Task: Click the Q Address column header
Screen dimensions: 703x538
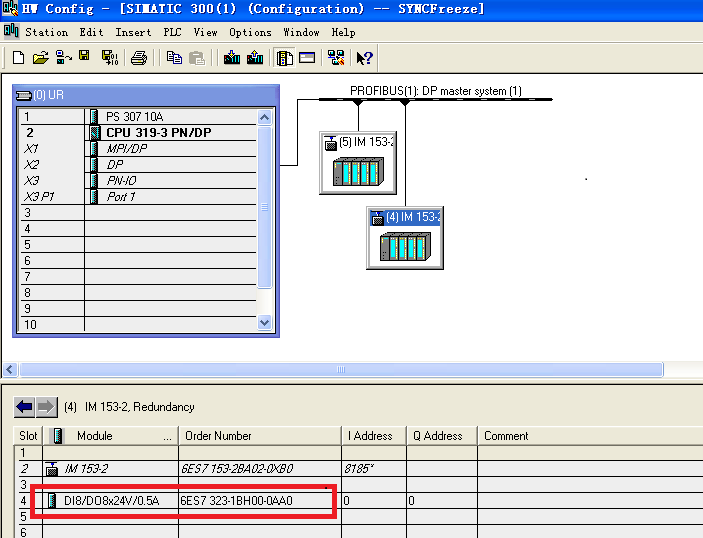Action: [442, 436]
